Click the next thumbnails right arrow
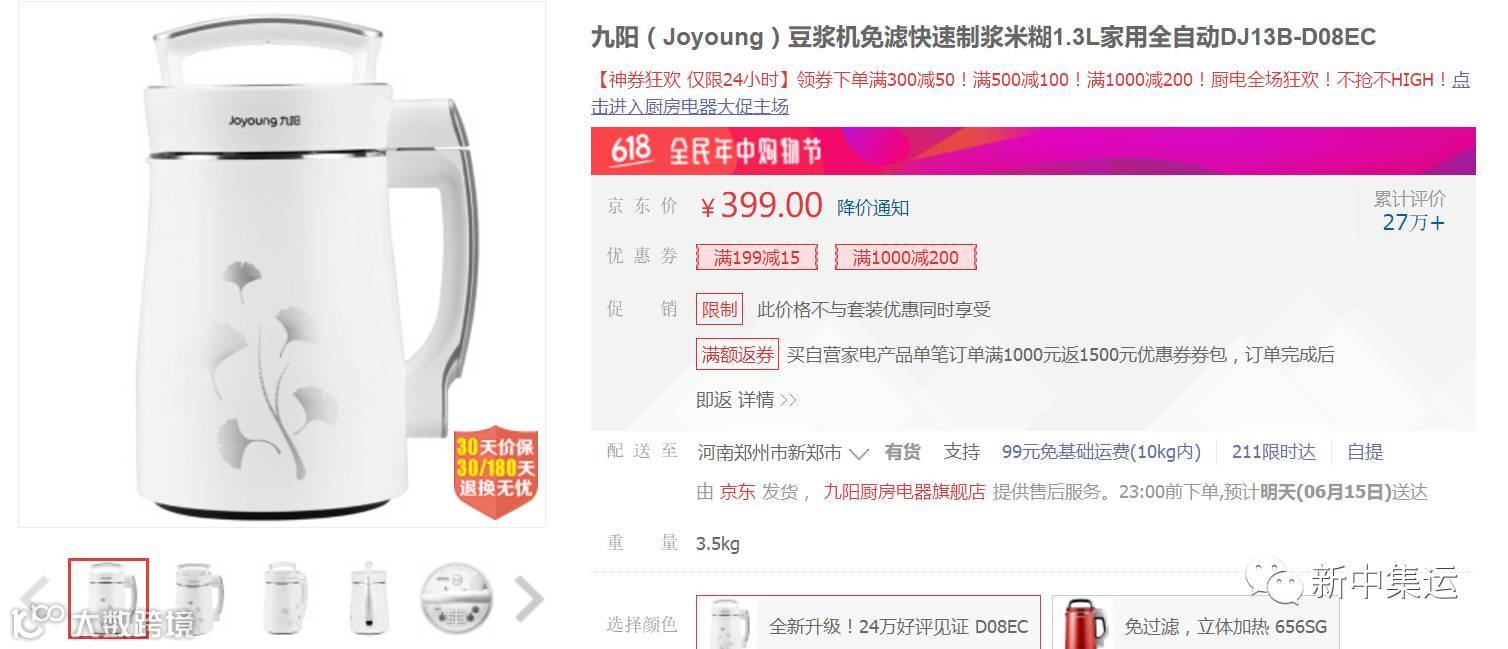The width and height of the screenshot is (1508, 649). point(528,599)
